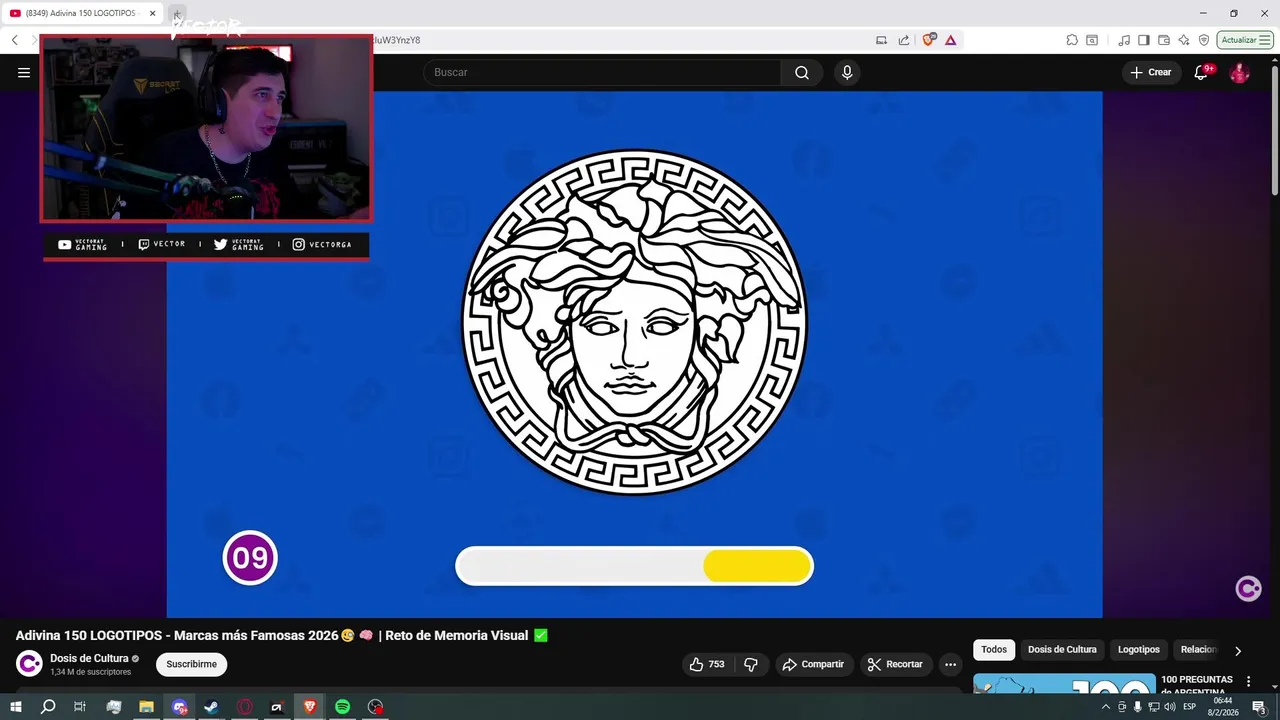Open Dosis de Cultura channel avatar

[x=30, y=663]
